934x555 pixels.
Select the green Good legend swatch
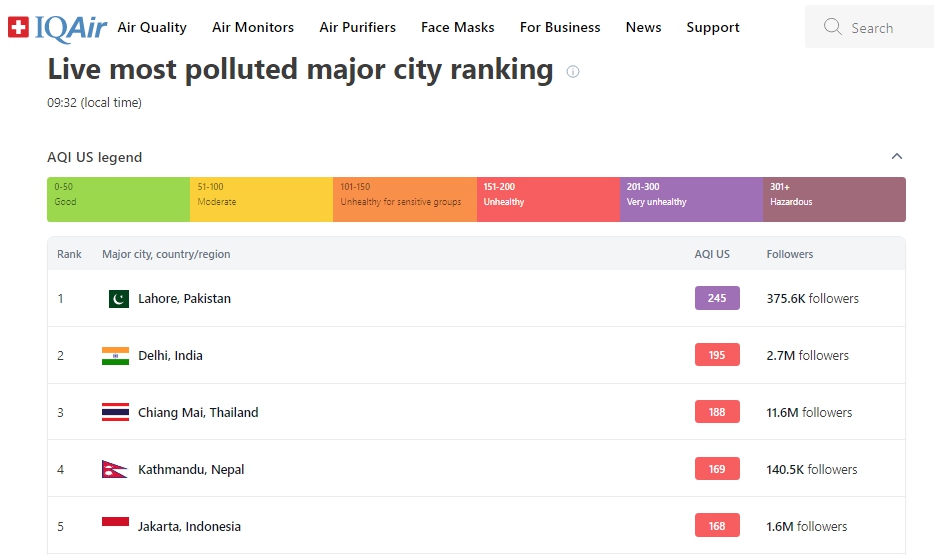tap(119, 199)
